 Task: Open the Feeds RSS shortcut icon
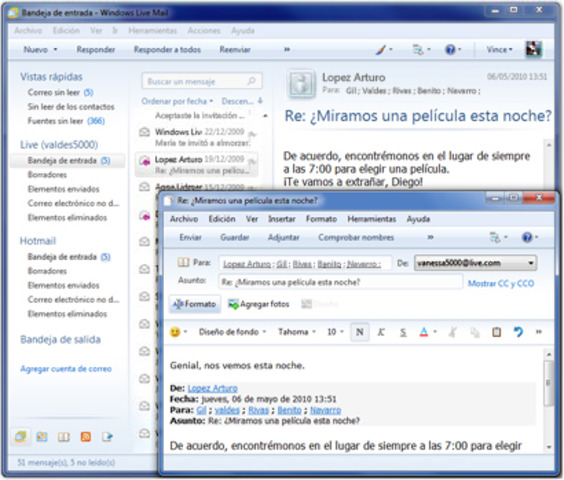[x=86, y=437]
